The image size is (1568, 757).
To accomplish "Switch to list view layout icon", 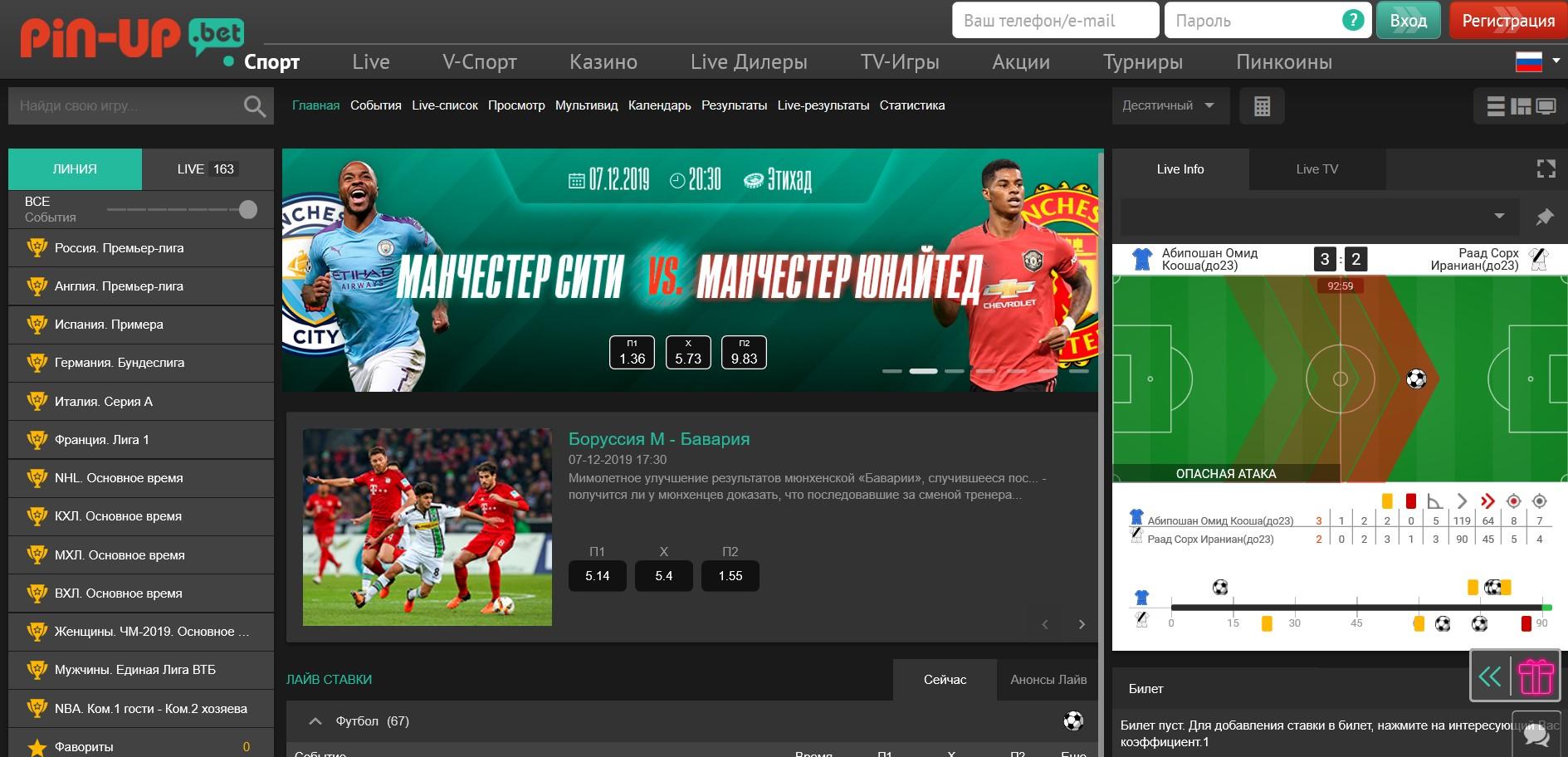I will point(1496,106).
